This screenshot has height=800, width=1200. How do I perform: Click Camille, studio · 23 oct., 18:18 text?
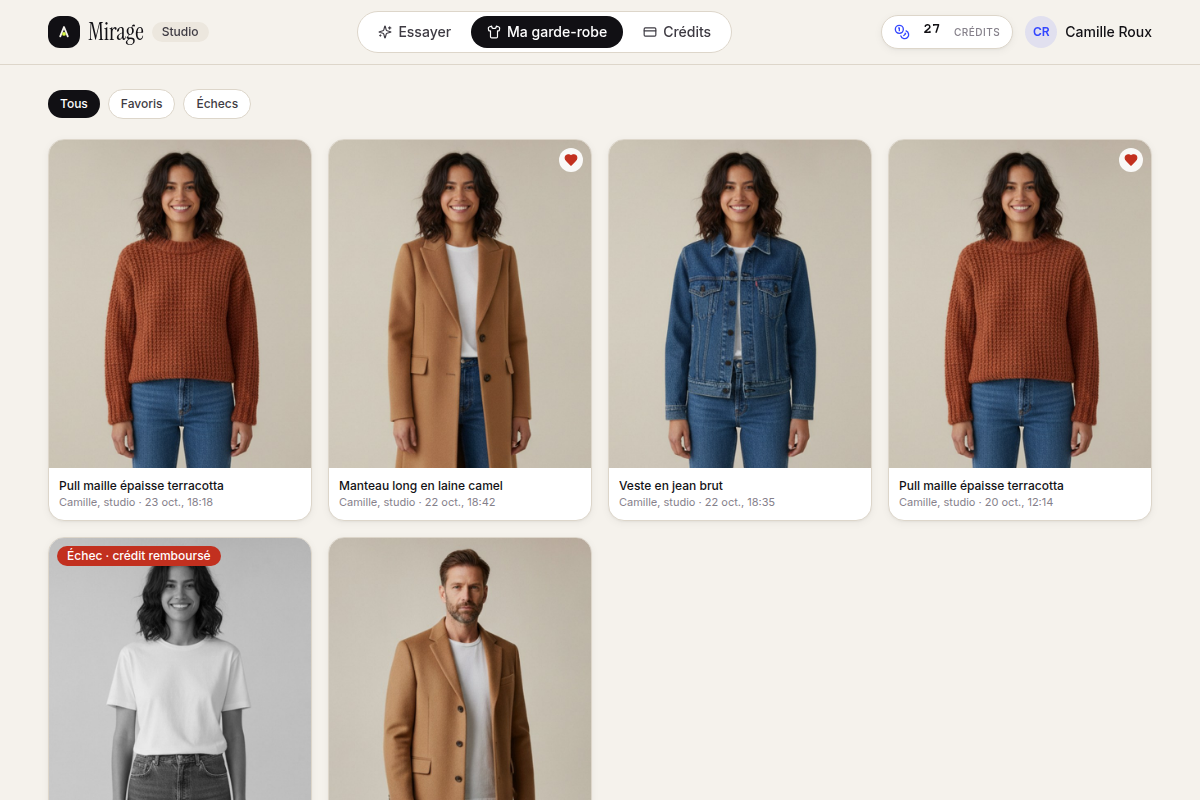point(136,502)
